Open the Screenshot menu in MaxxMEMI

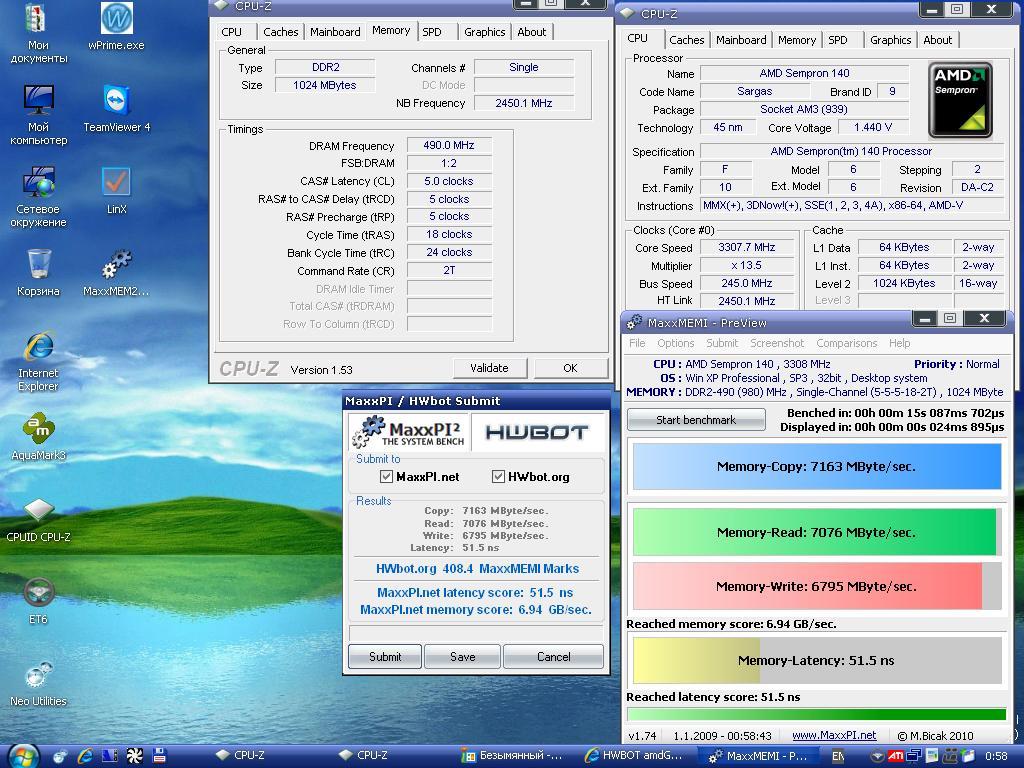click(x=776, y=343)
